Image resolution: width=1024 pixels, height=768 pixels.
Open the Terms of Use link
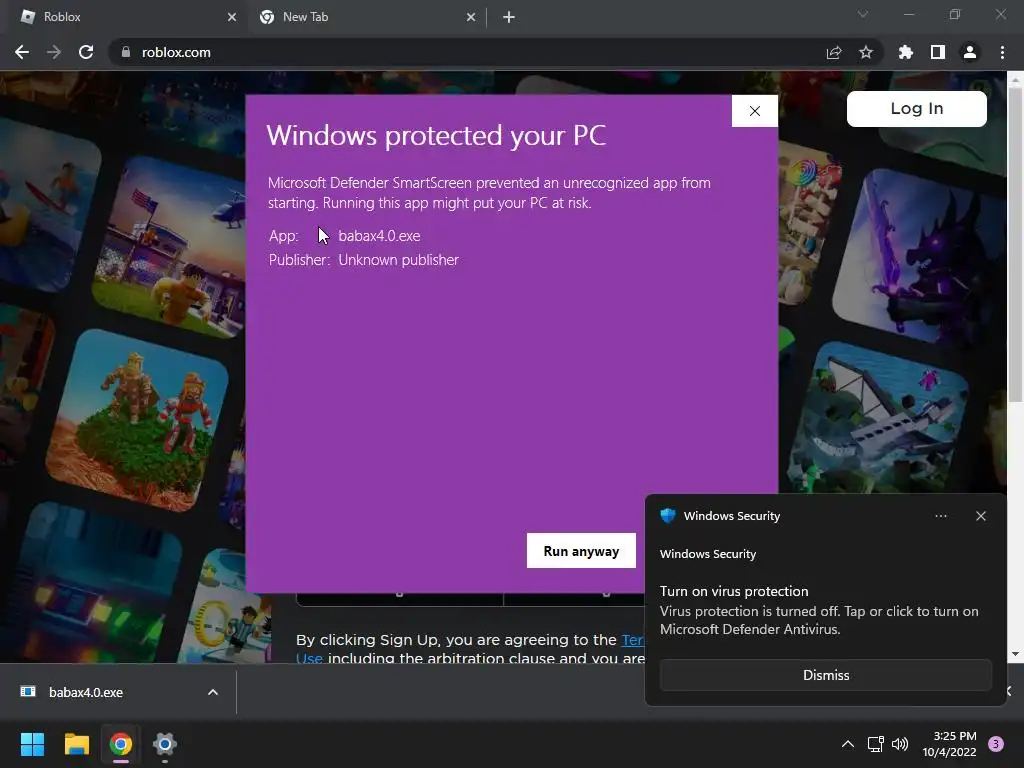633,640
